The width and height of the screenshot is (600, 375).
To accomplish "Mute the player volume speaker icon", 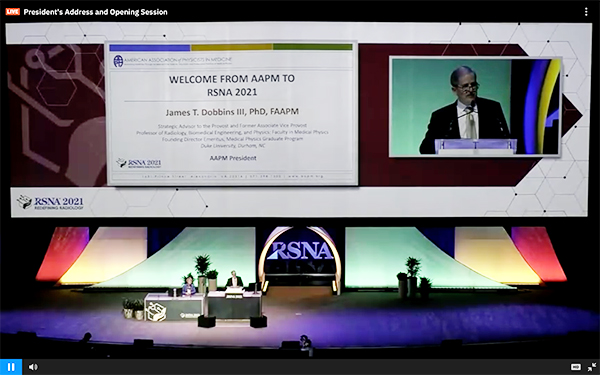I will 33,367.
